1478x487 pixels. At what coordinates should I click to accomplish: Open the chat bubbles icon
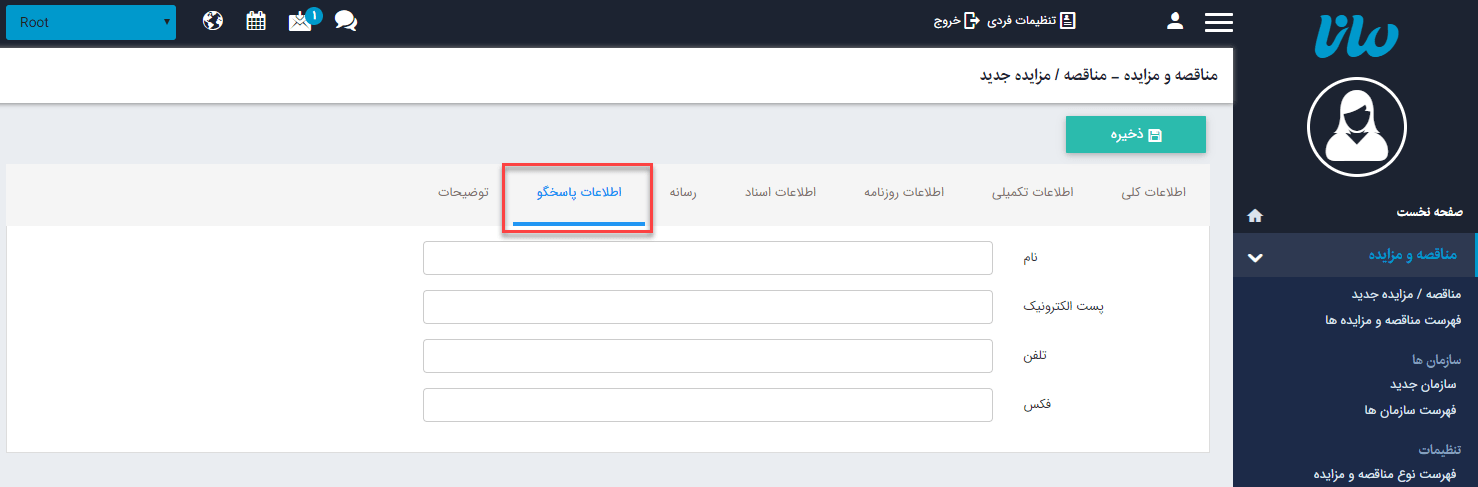pyautogui.click(x=346, y=21)
